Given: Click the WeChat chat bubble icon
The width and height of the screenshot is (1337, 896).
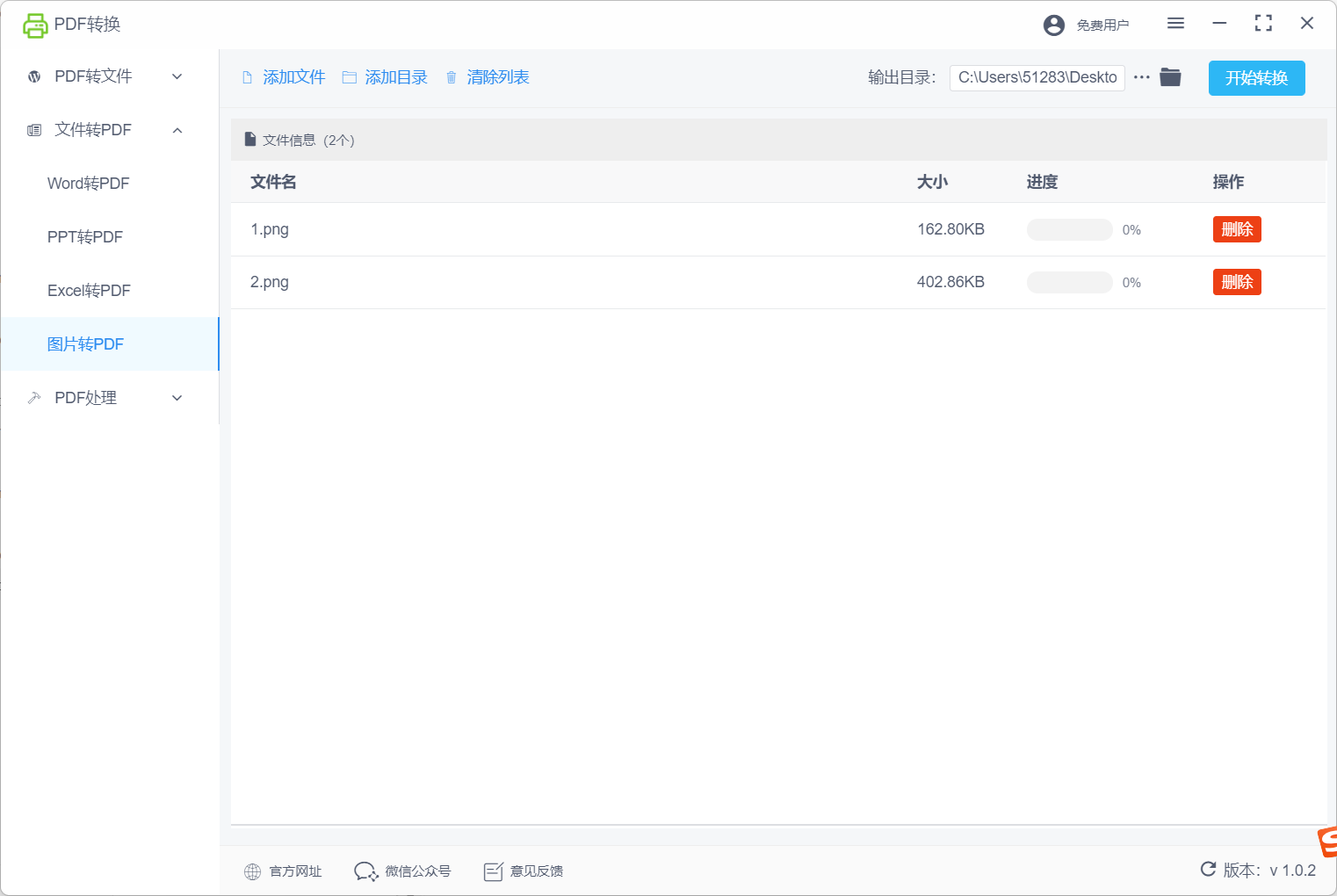Looking at the screenshot, I should (x=365, y=871).
